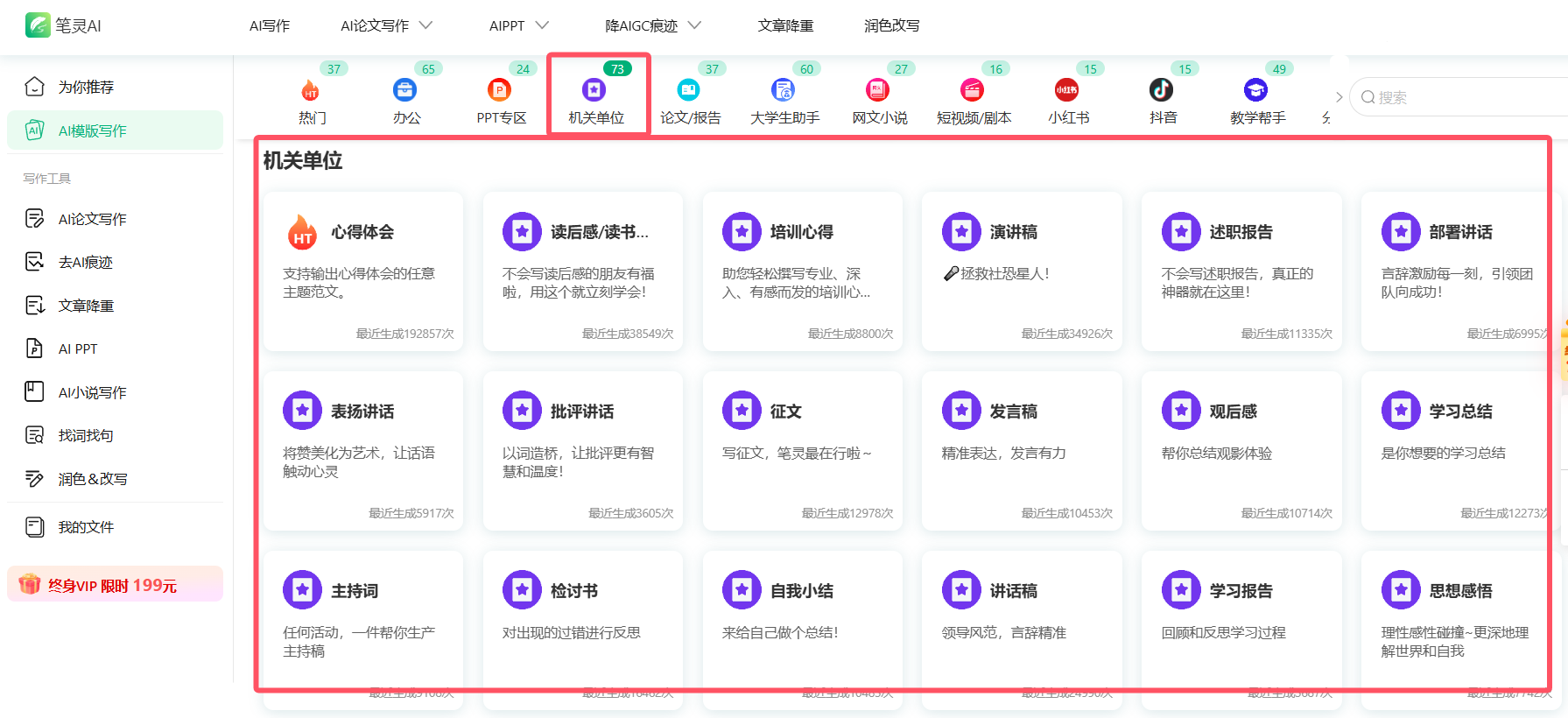Screen dimensions: 1568x718
Task: Click the AI模版写作 sidebar icon
Action: (x=34, y=130)
